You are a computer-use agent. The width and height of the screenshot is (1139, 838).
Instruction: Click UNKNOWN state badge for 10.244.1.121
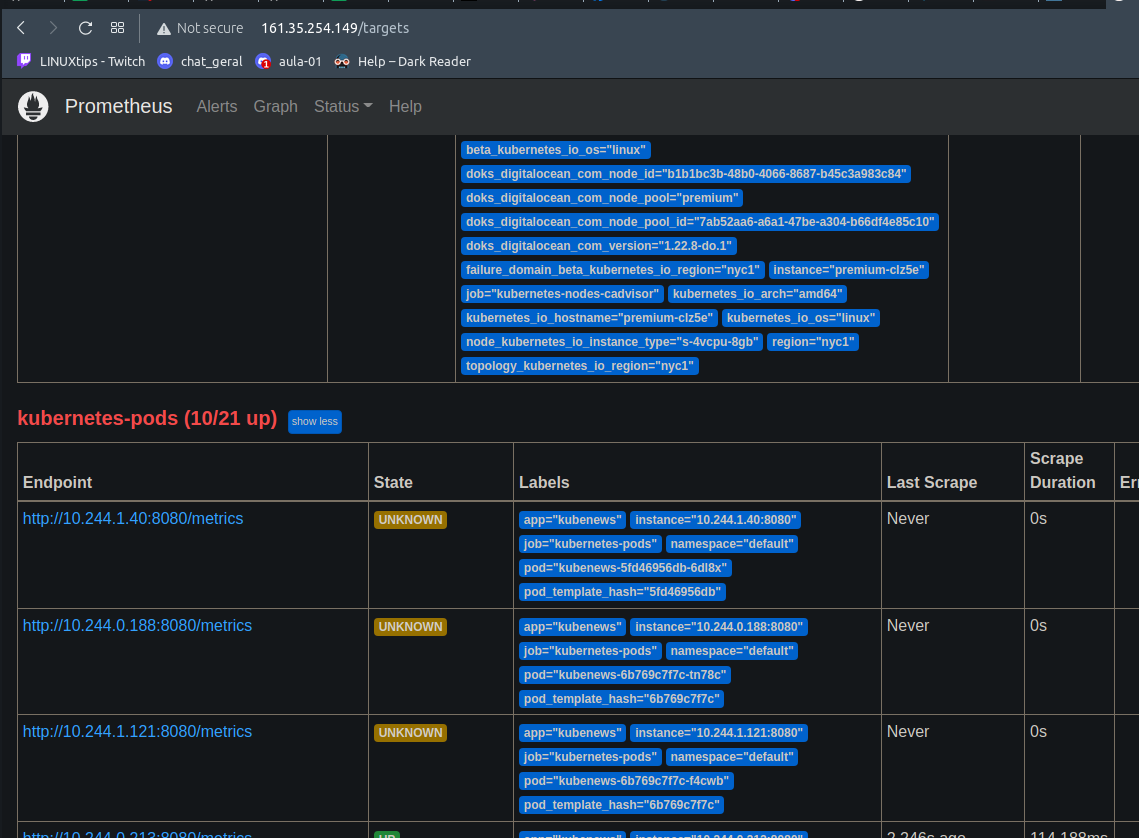(x=410, y=733)
